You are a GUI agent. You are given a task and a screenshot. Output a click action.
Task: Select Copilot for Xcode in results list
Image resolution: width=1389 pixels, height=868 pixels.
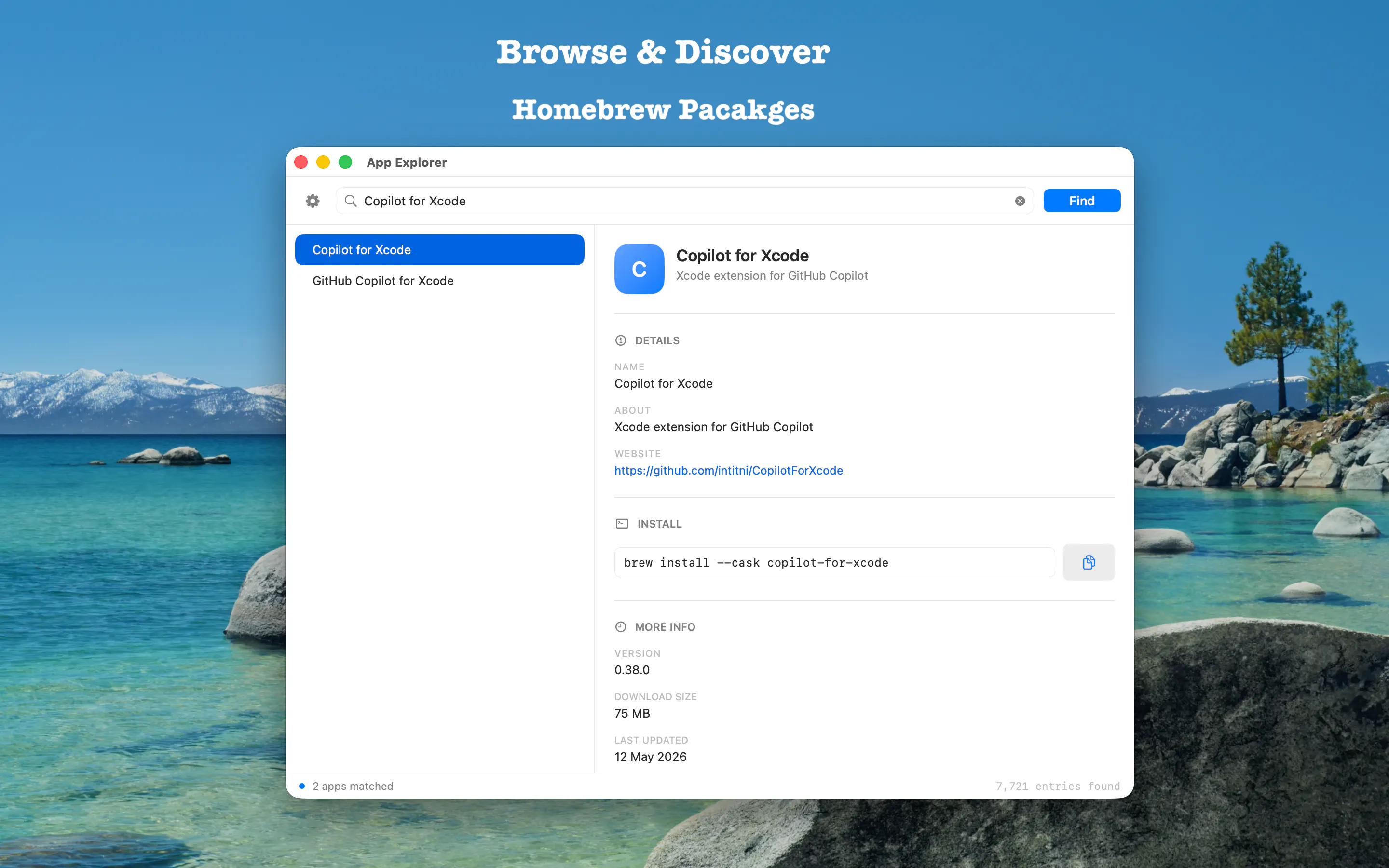coord(440,250)
